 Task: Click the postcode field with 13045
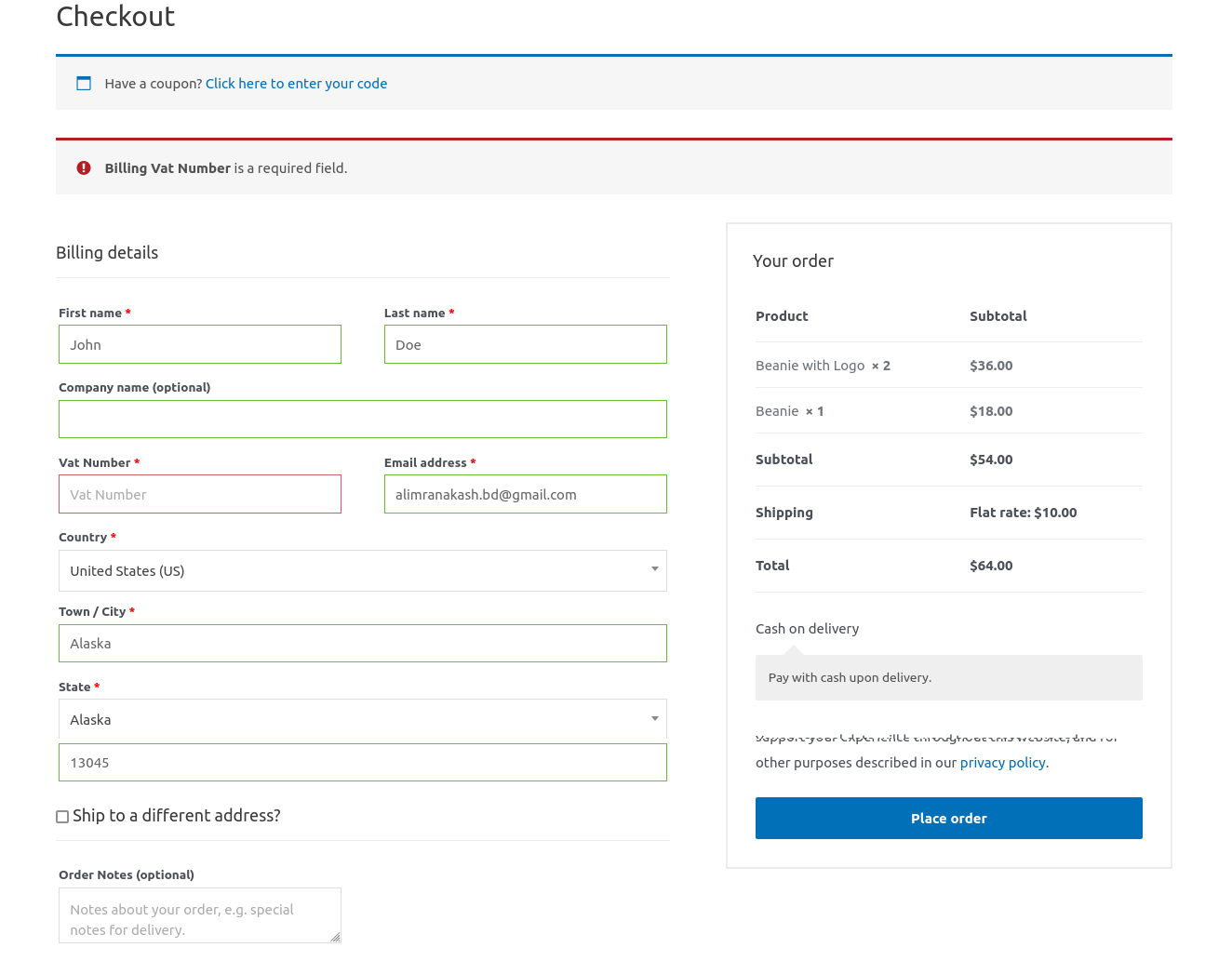pos(363,762)
